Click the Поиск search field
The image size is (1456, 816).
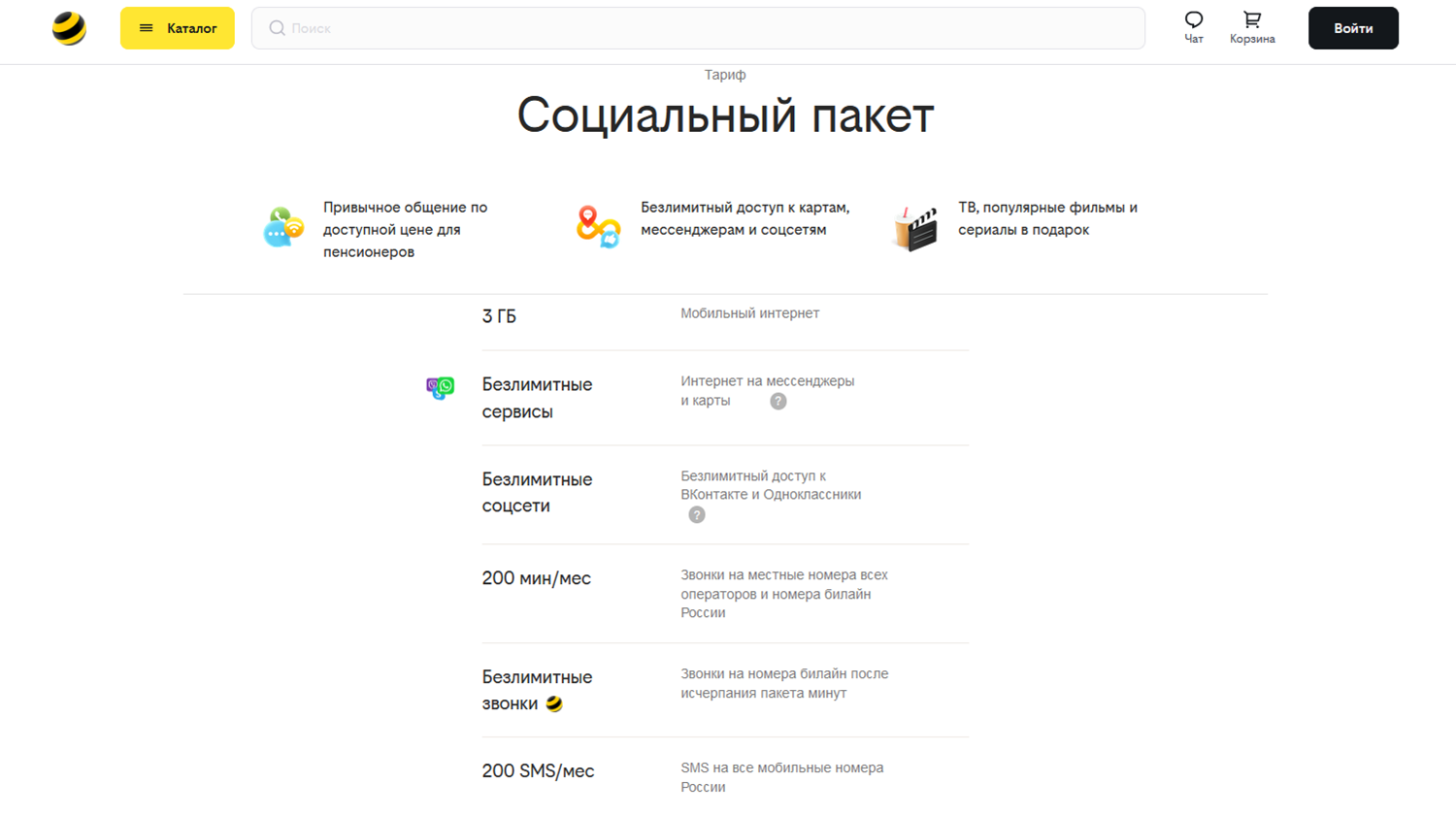click(698, 28)
